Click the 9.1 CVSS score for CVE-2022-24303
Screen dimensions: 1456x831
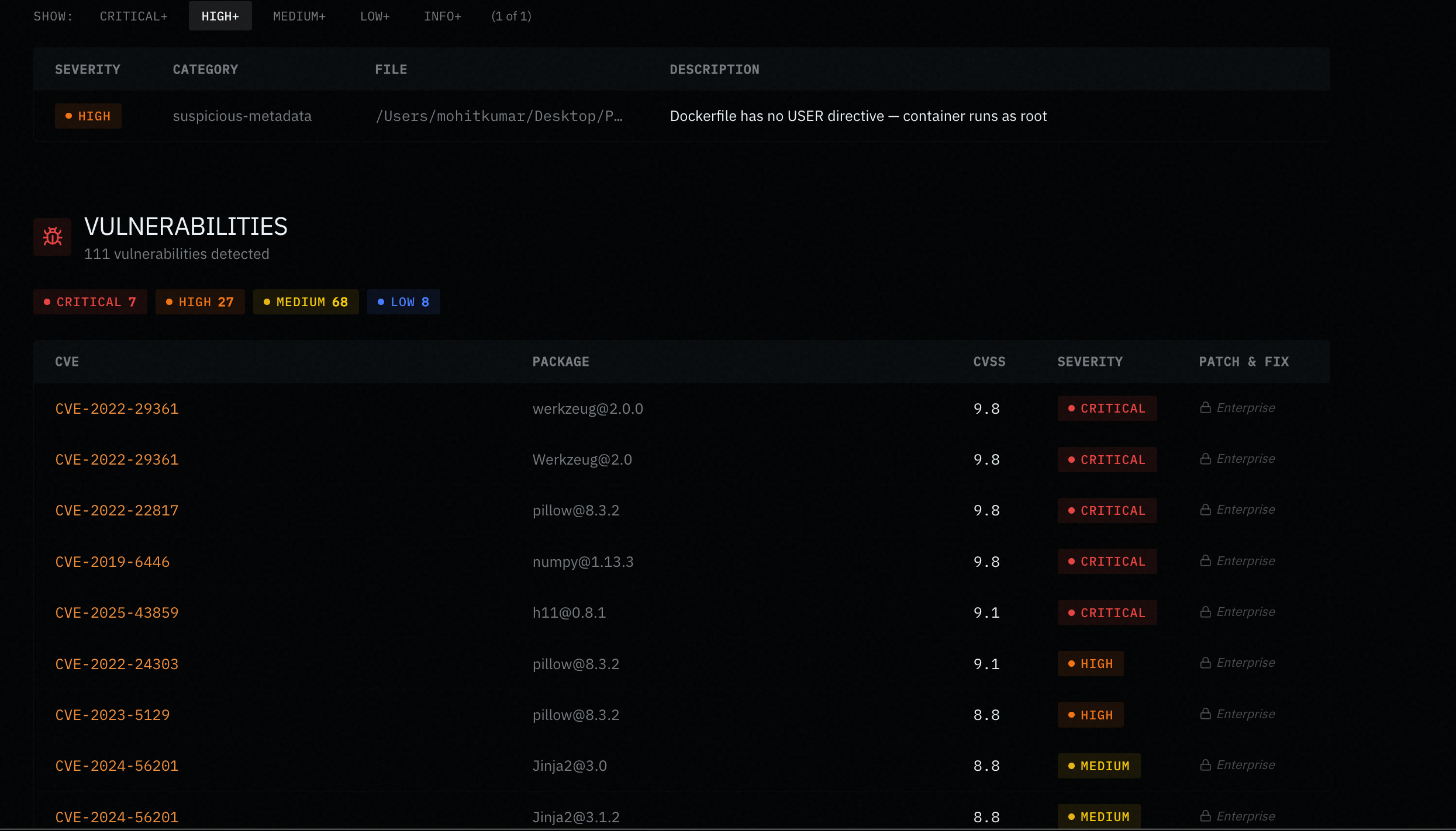pos(986,664)
